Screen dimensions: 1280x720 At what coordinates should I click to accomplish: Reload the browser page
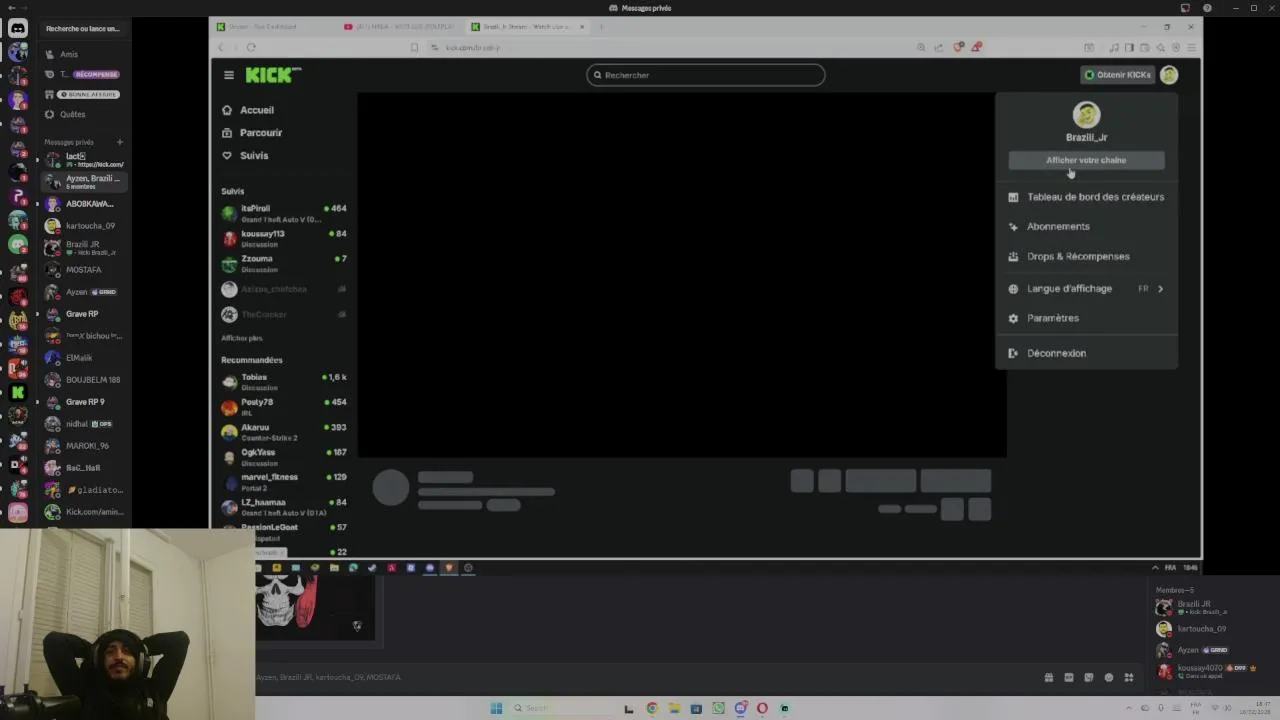click(251, 47)
